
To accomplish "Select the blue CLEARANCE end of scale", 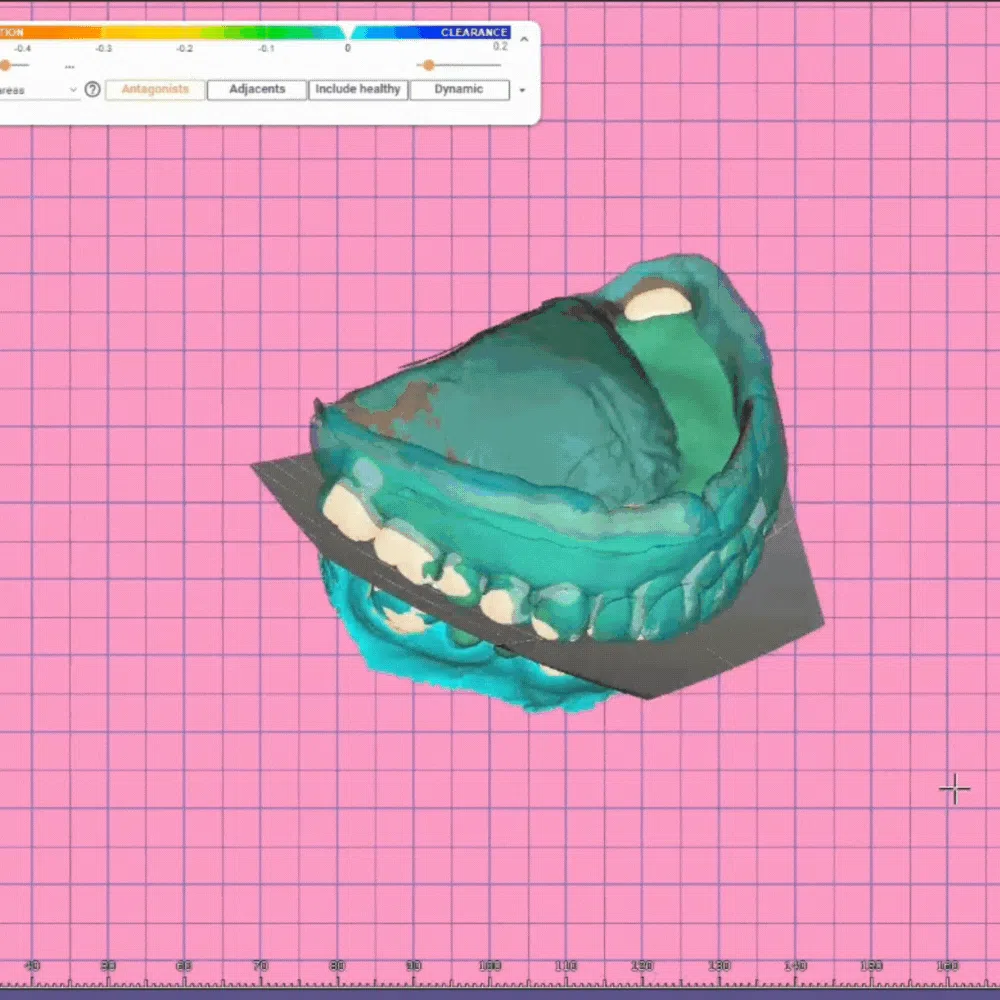I will (x=474, y=32).
